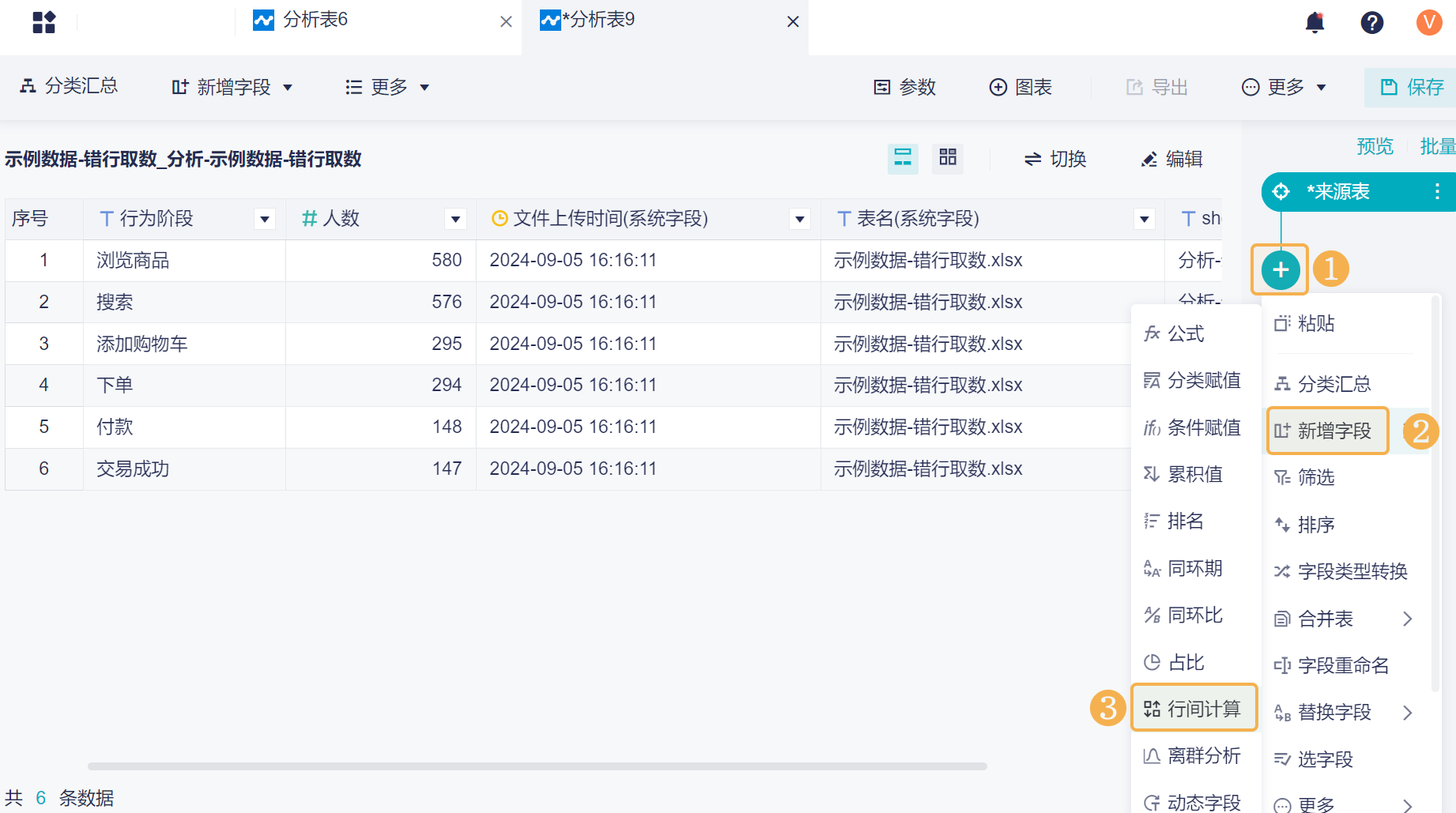Switch to the grid card view
The height and width of the screenshot is (813, 1456).
[948, 158]
